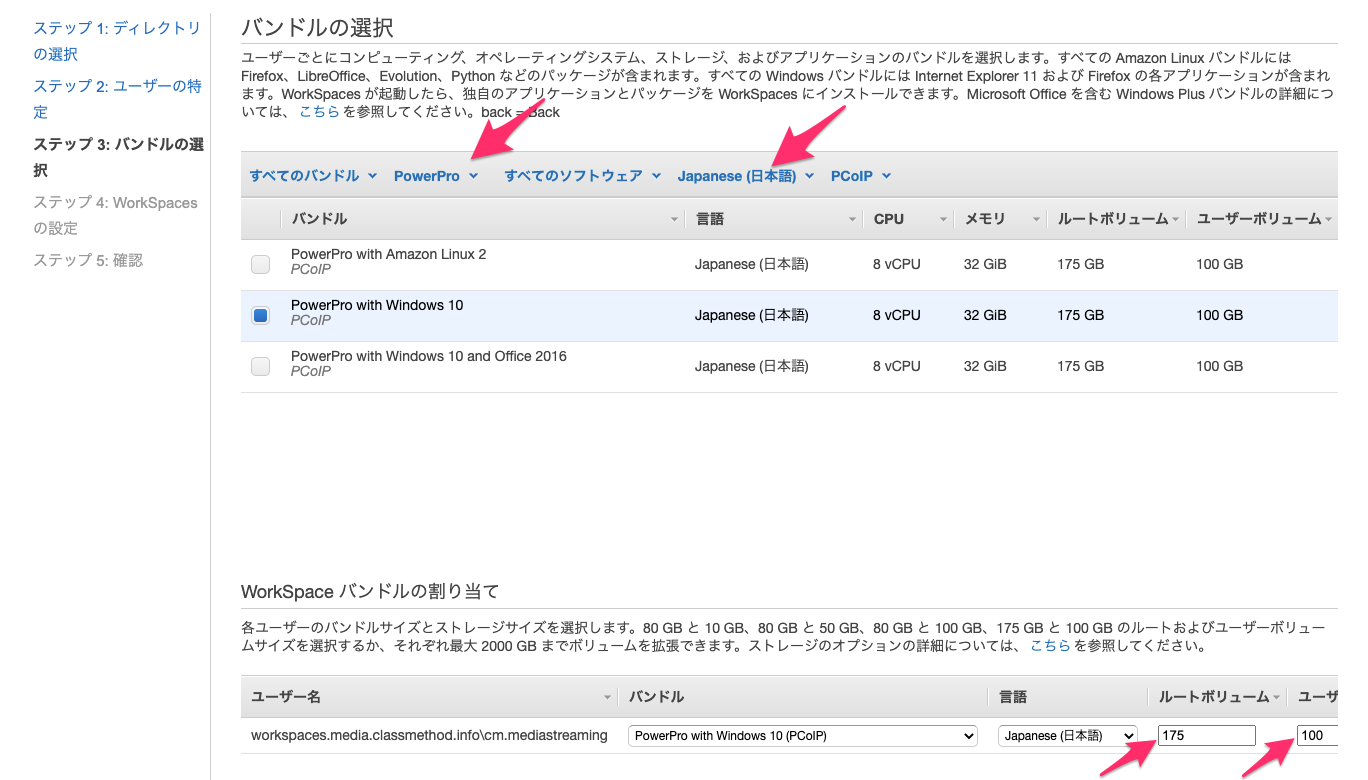
Task: Click 8 vCPU cell in Amazon Linux 2 row
Action: tap(896, 264)
